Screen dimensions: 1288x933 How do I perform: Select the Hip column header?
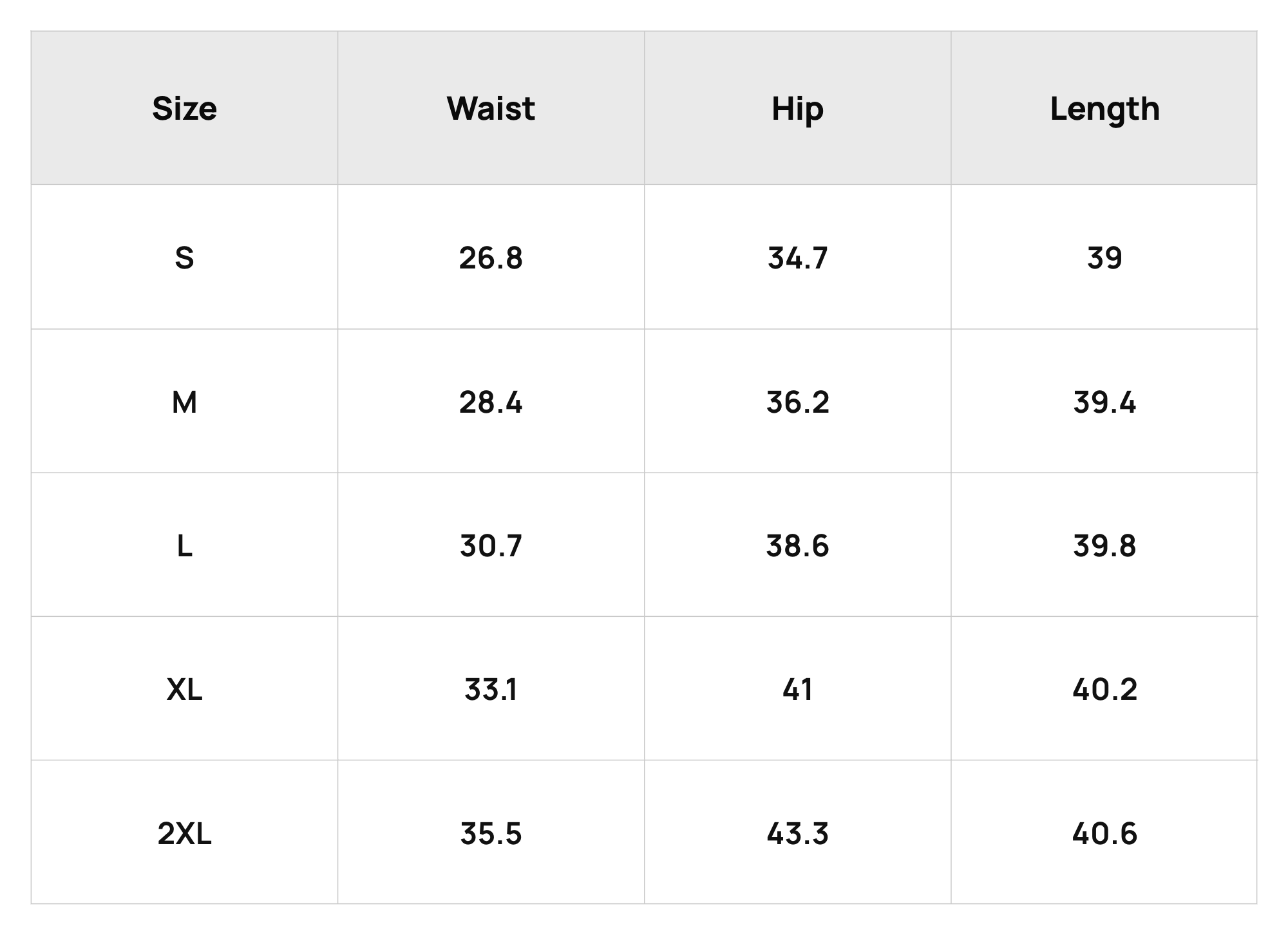(x=797, y=108)
